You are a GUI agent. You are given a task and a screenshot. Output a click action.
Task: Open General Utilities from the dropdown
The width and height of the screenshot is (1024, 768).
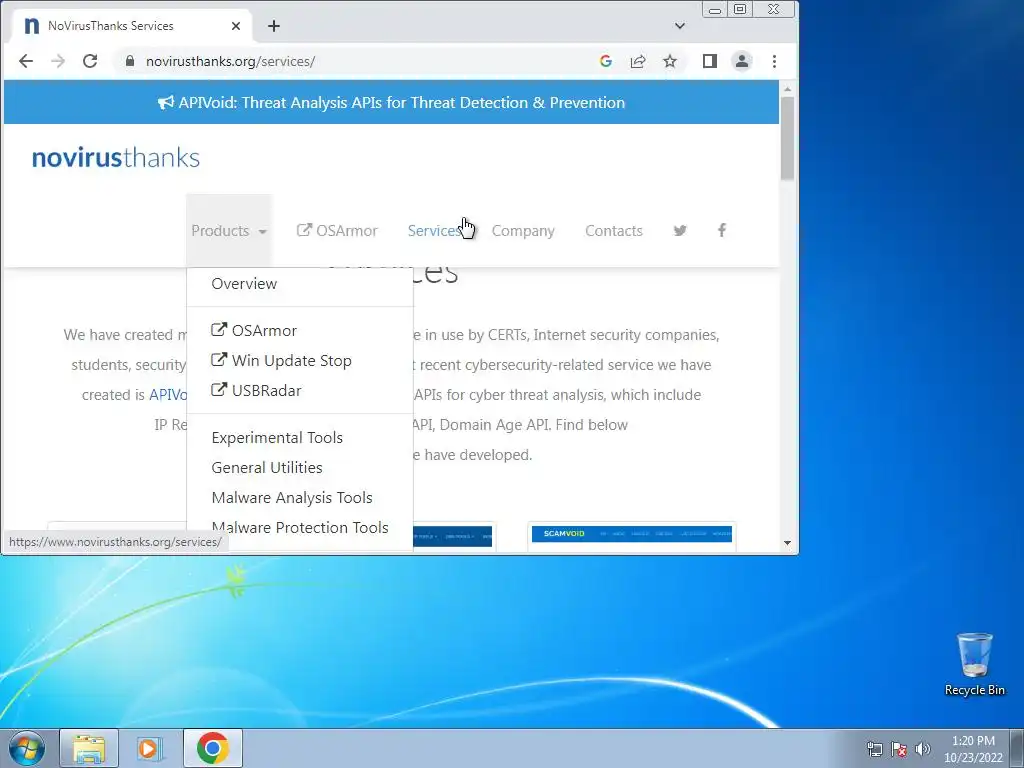(x=267, y=468)
